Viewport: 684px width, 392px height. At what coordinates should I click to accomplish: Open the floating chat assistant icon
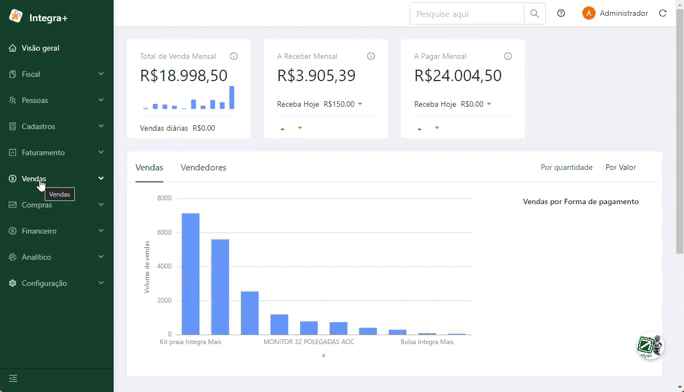(650, 346)
